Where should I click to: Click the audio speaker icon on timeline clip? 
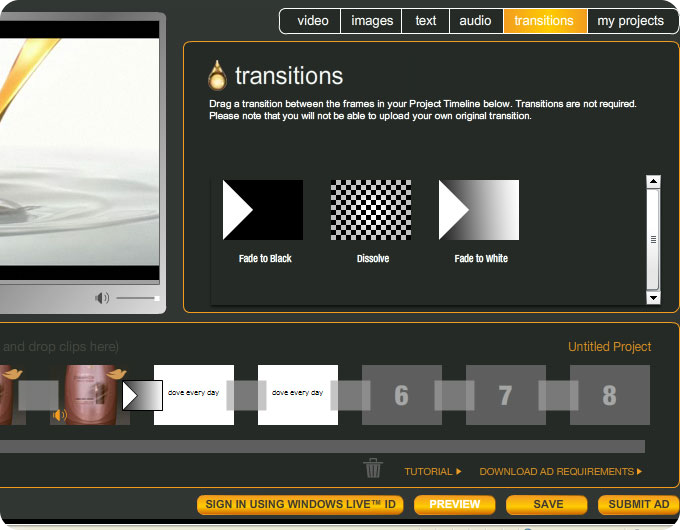click(60, 414)
